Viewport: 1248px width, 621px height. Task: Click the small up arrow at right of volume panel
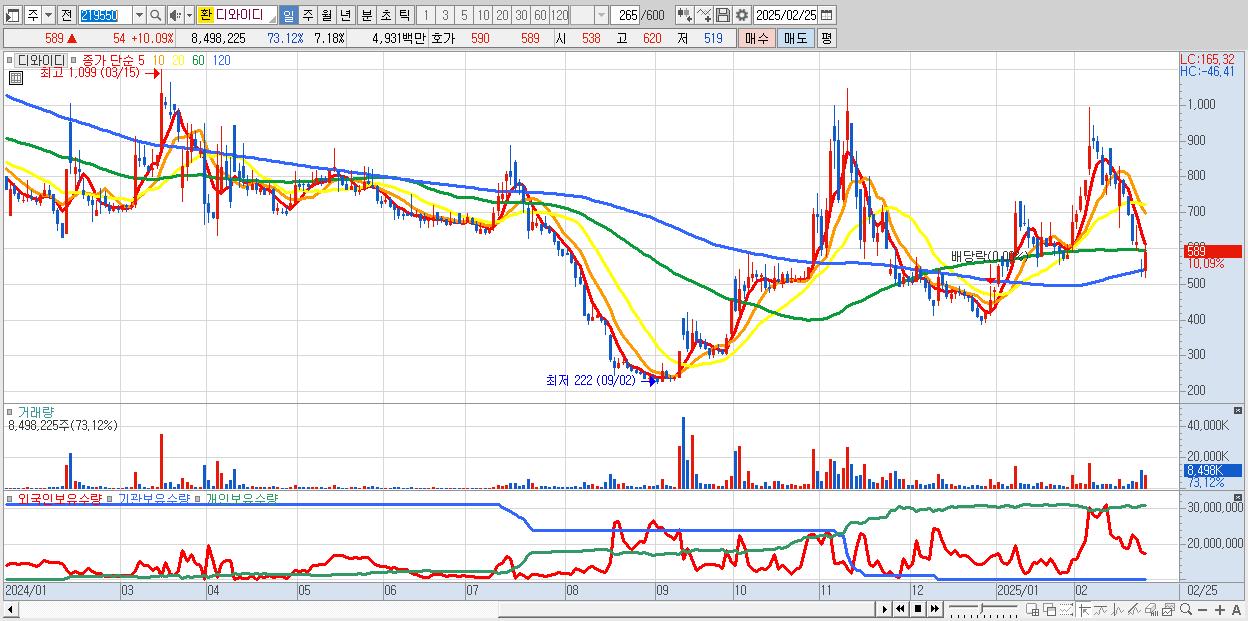point(1240,410)
